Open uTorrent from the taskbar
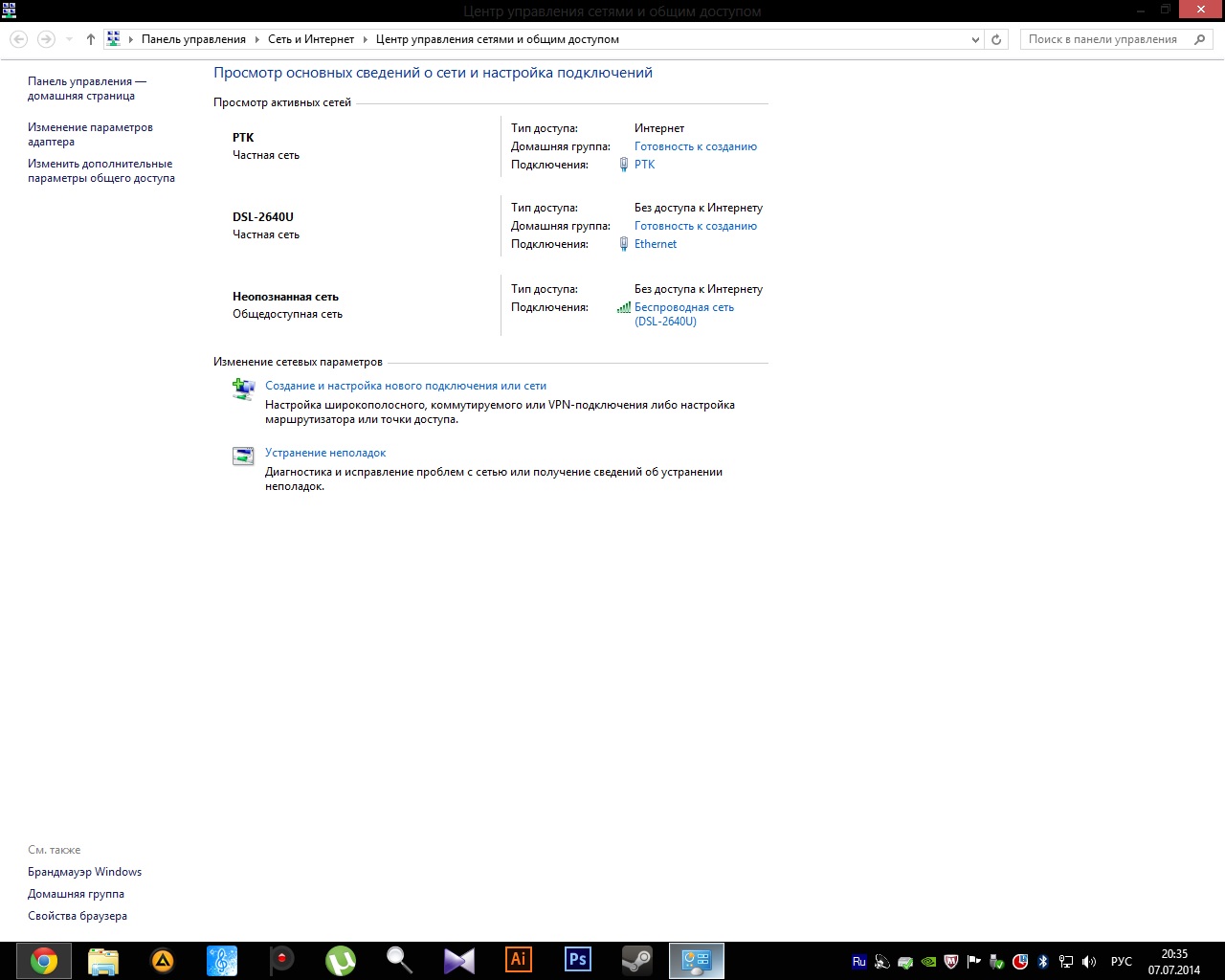Viewport: 1225px width, 980px height. pos(341,960)
